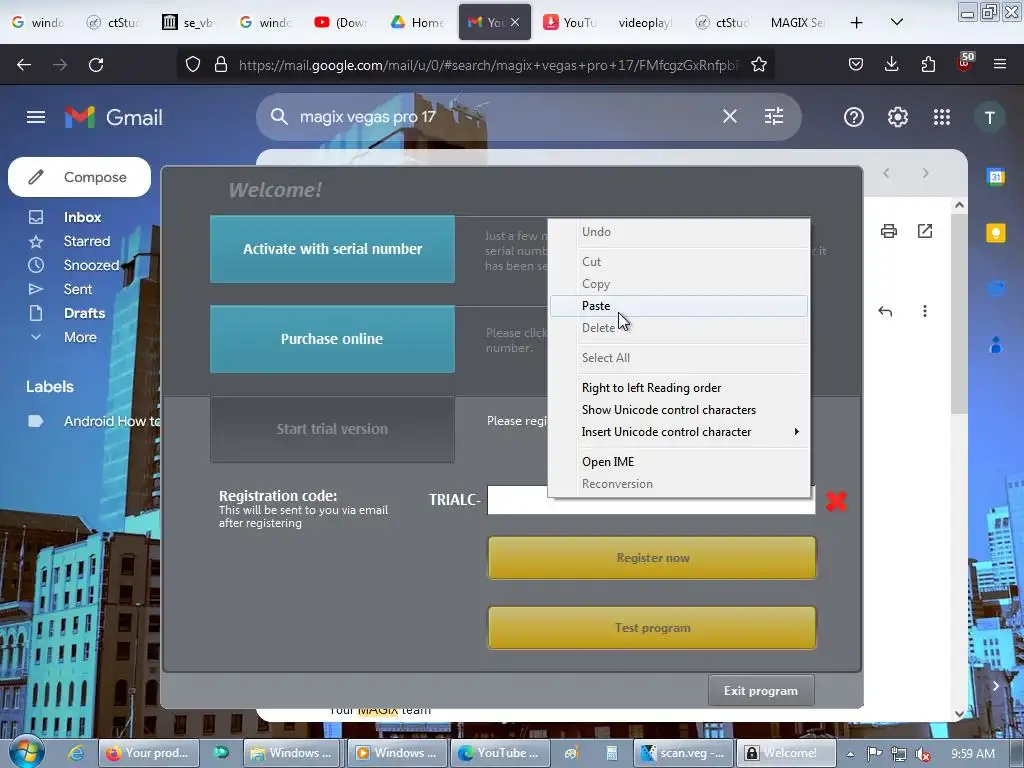Image resolution: width=1024 pixels, height=768 pixels.
Task: Click the Start trial version button
Action: pyautogui.click(x=332, y=429)
